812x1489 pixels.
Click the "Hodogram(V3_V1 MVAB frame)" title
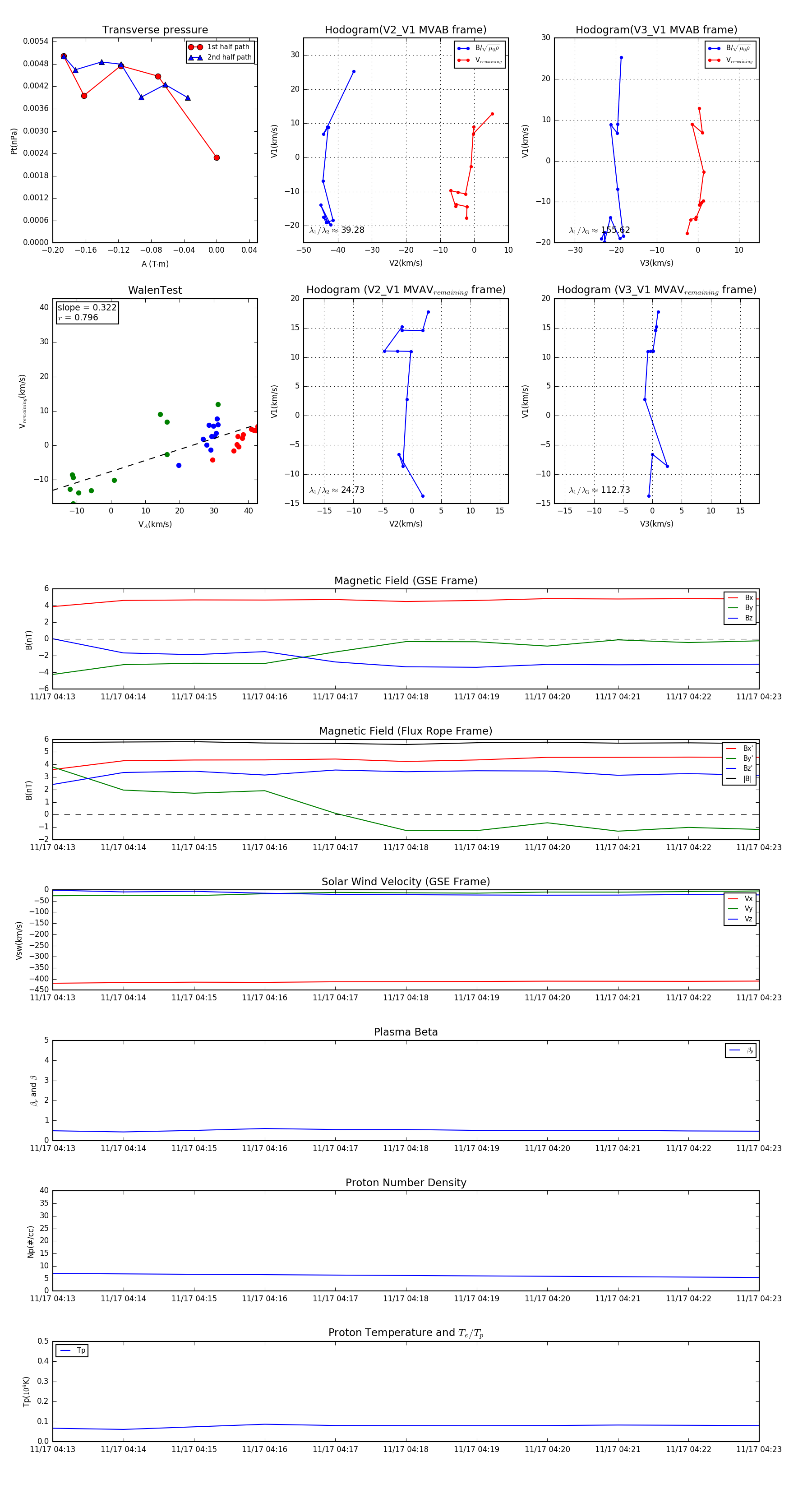[x=656, y=29]
